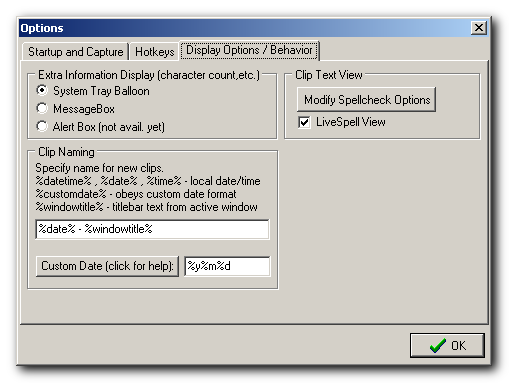Click the %windowtitle% titlebar text description line

pos(146,207)
